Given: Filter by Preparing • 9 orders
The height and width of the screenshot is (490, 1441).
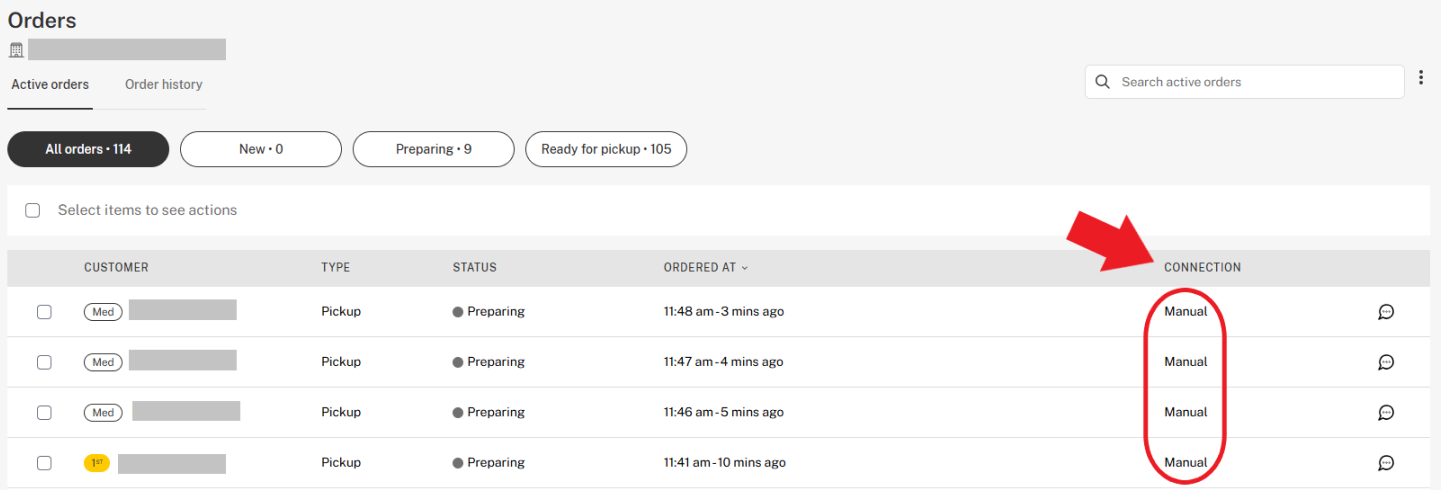Looking at the screenshot, I should coord(434,149).
